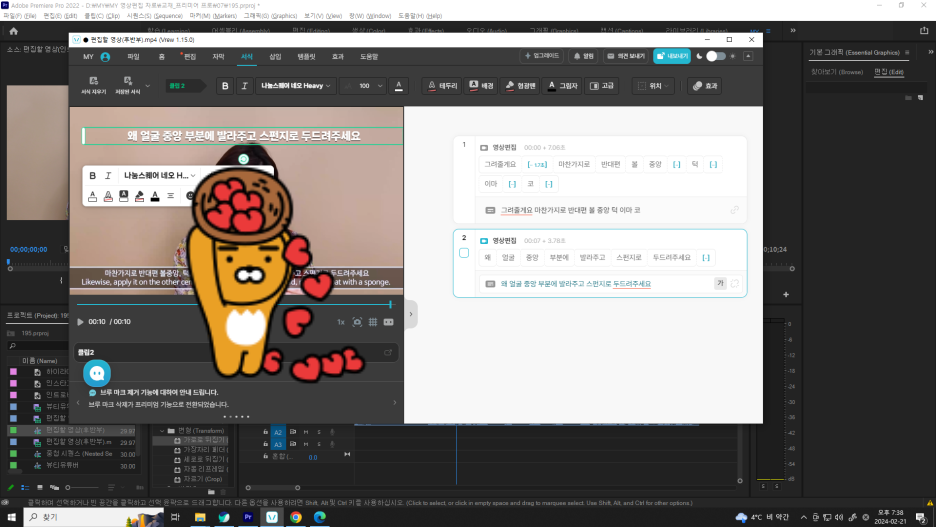This screenshot has height=527, width=936.
Task: Click the 알림 notification button
Action: click(x=584, y=56)
